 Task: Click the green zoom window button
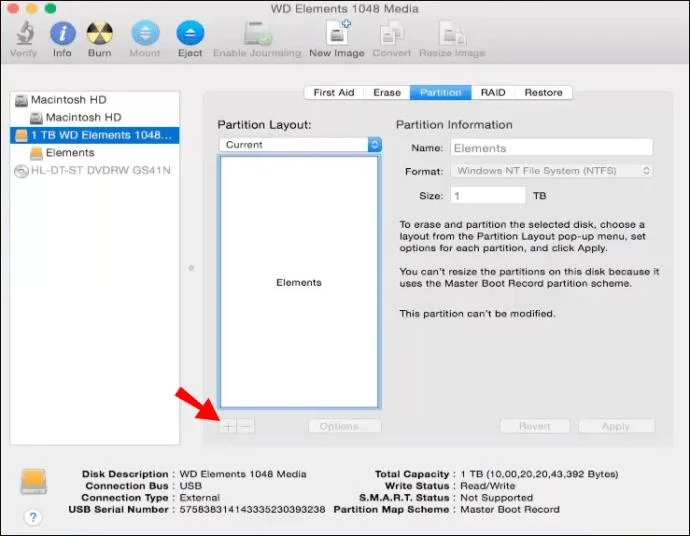(x=50, y=7)
